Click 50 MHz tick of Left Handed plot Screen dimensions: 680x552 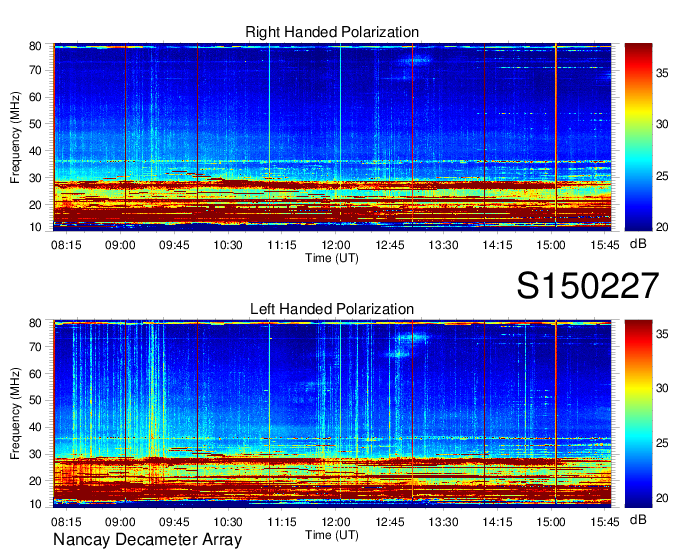[x=35, y=400]
